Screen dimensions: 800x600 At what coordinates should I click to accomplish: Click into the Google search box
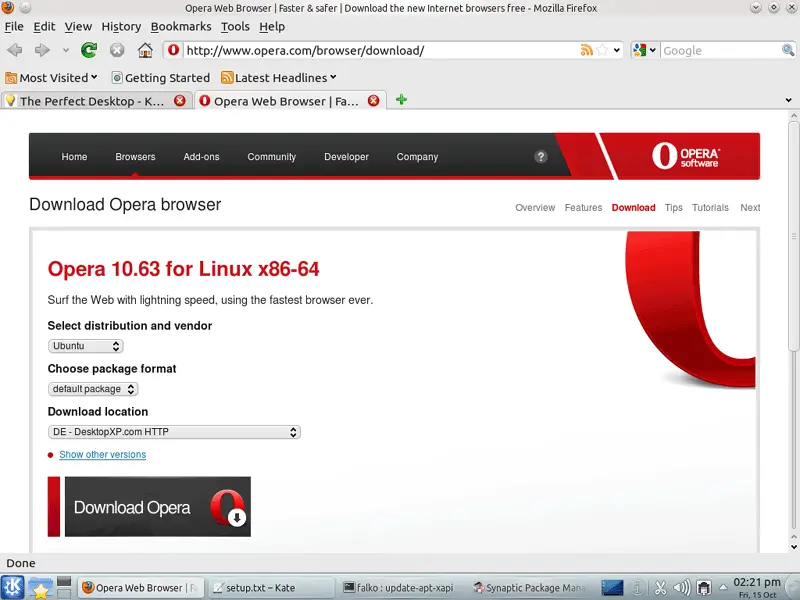pyautogui.click(x=720, y=50)
